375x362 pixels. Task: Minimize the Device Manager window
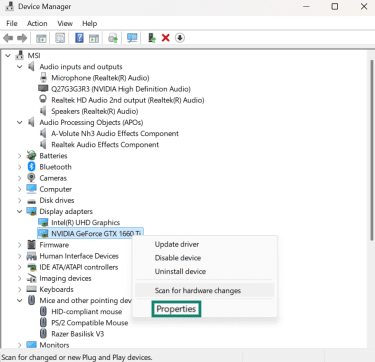click(307, 6)
